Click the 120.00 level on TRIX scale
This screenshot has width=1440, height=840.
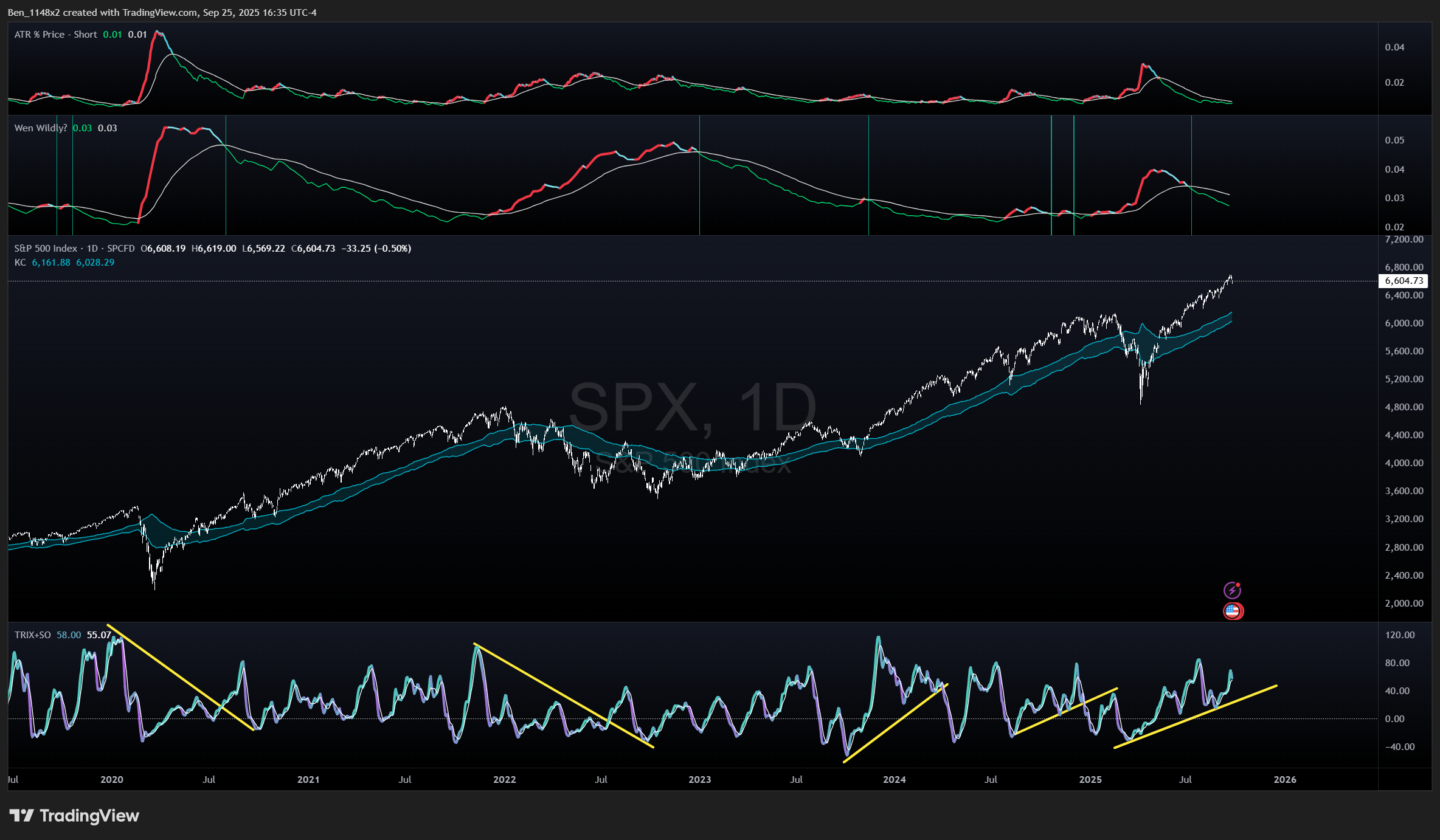[x=1399, y=635]
